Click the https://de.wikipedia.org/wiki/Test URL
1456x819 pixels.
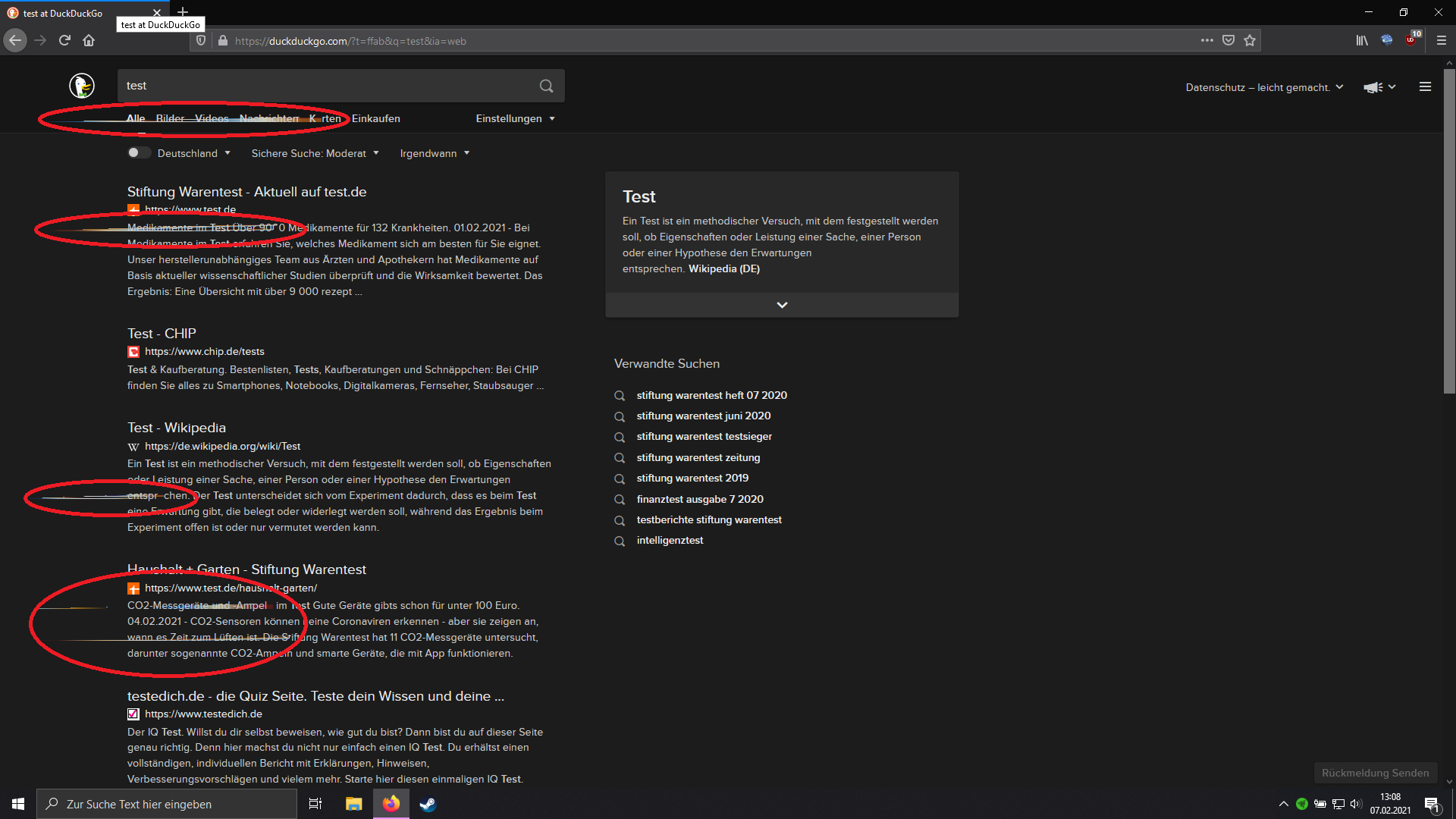[223, 446]
